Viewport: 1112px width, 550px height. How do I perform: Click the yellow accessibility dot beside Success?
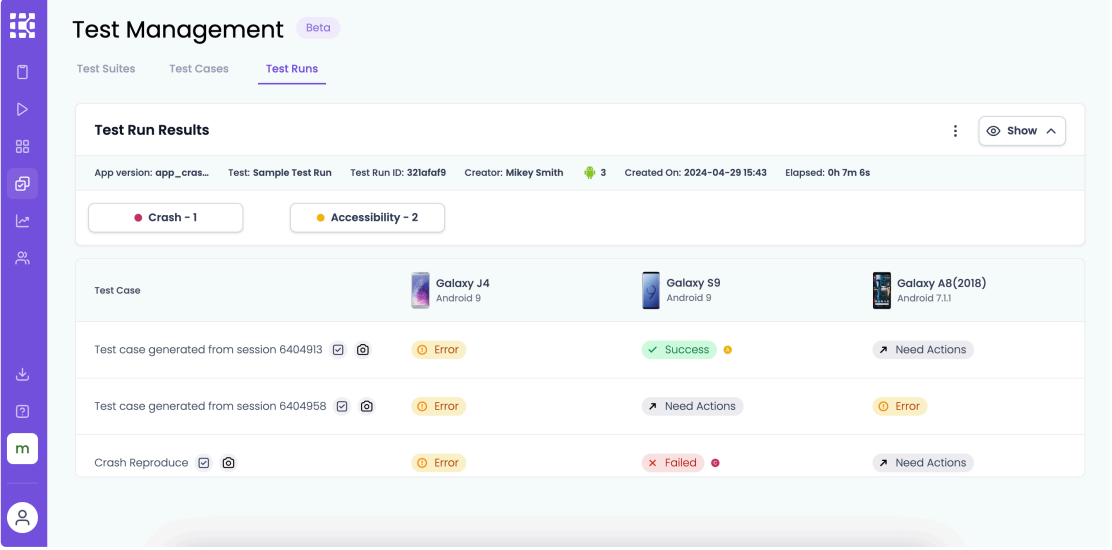coord(728,349)
